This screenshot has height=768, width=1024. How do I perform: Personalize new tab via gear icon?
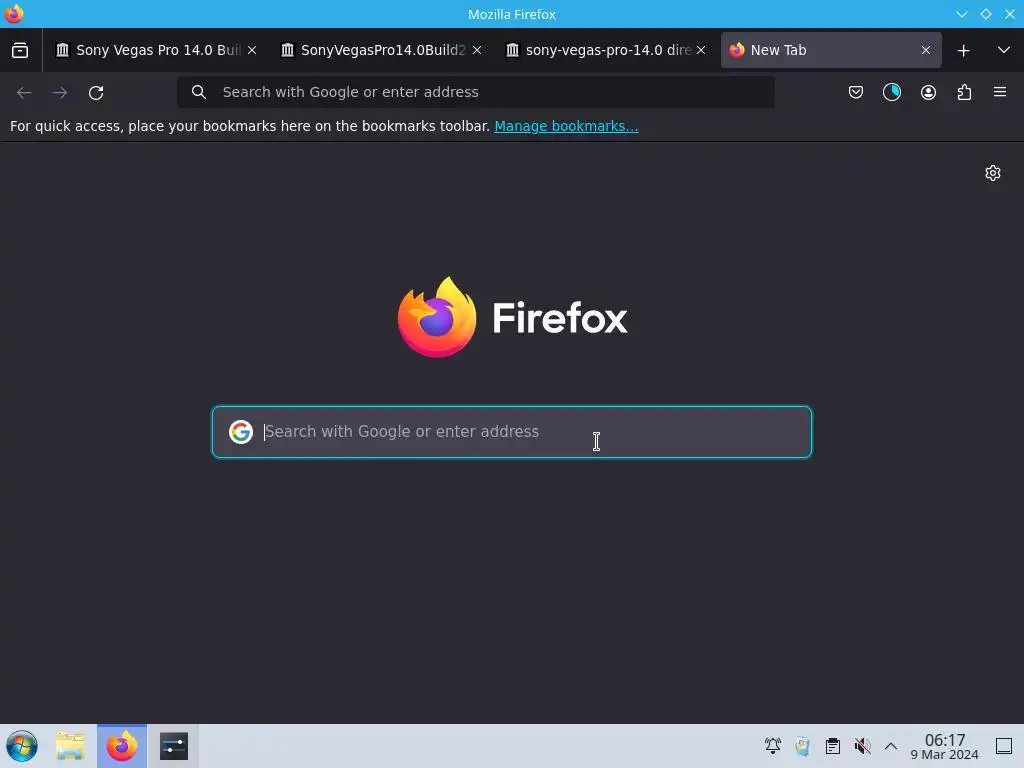(x=993, y=173)
